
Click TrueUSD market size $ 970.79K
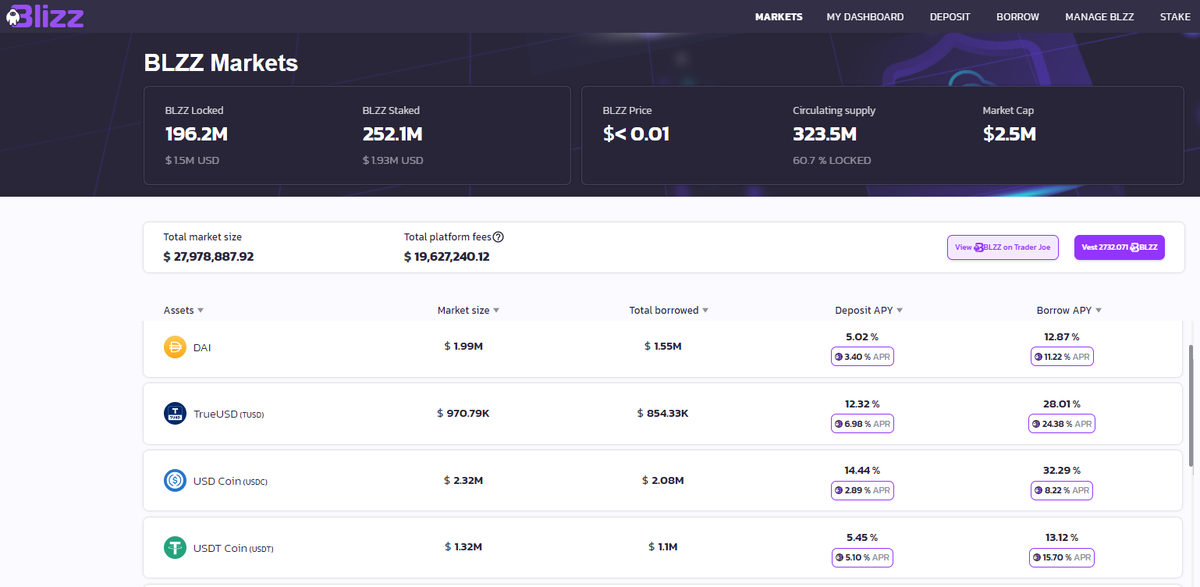click(x=463, y=413)
